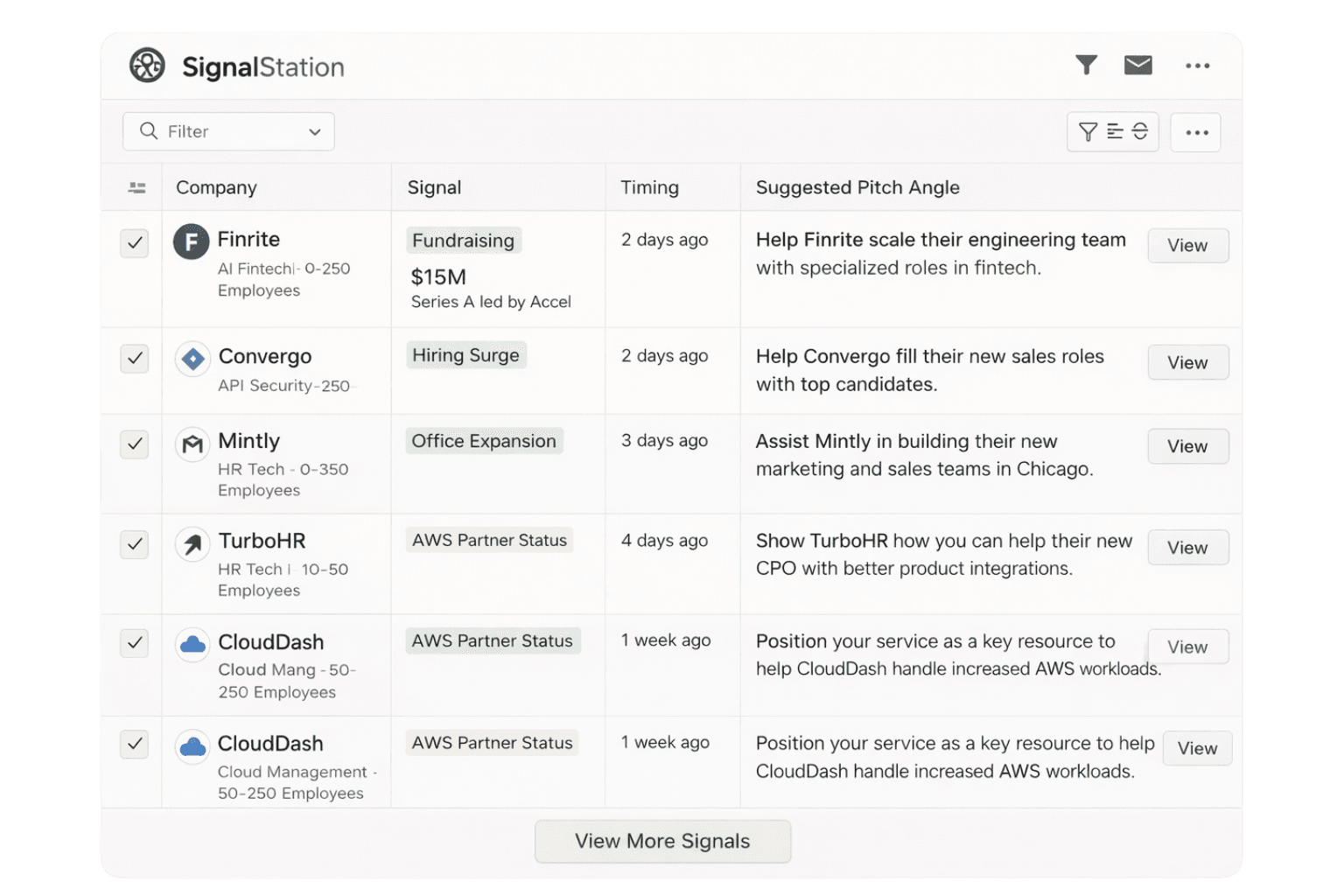View pitch for CloudDash Cloud Management row
Screen dimensions: 1344x896
1197,749
